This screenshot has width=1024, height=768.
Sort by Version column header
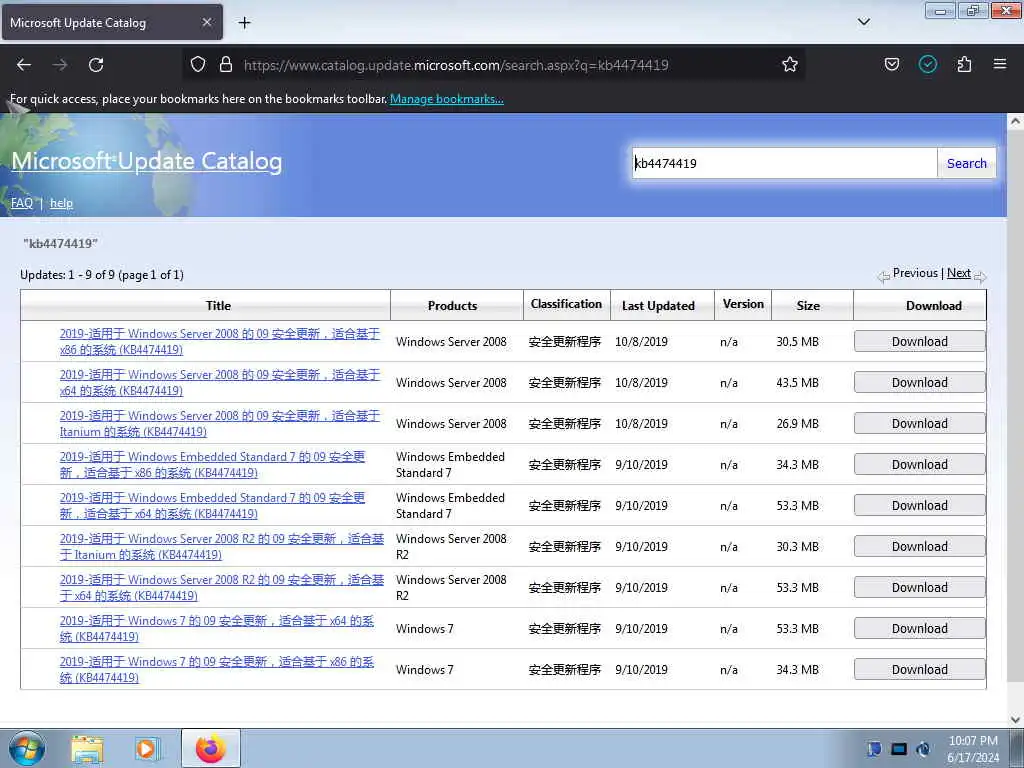pyautogui.click(x=743, y=304)
